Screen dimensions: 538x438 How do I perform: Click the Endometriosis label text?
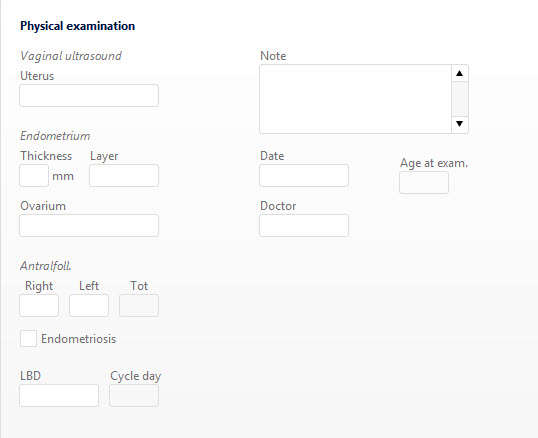79,339
